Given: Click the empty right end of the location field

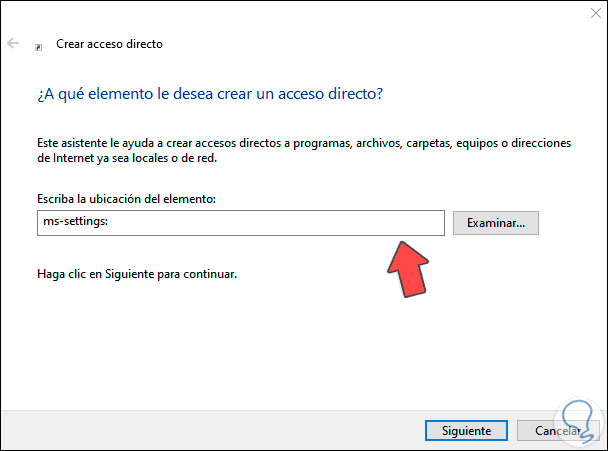Looking at the screenshot, I should [x=400, y=223].
